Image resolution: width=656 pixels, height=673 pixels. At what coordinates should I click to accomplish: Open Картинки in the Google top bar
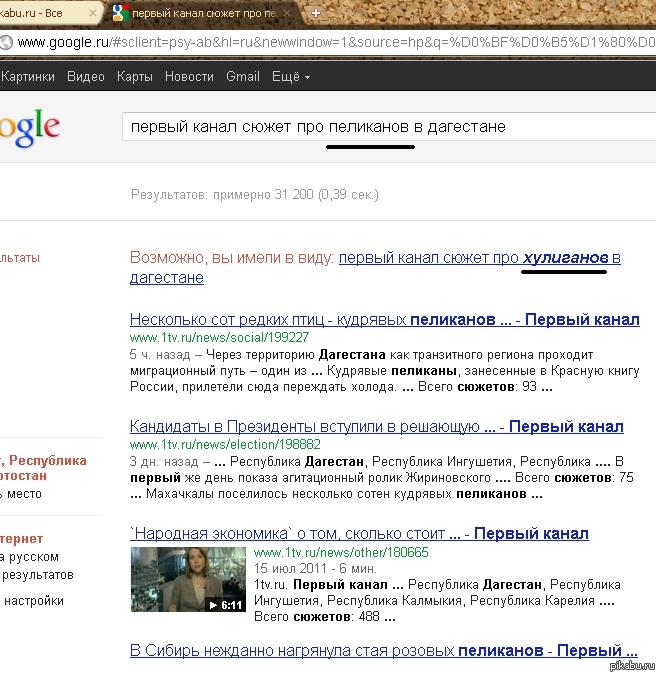(x=28, y=76)
